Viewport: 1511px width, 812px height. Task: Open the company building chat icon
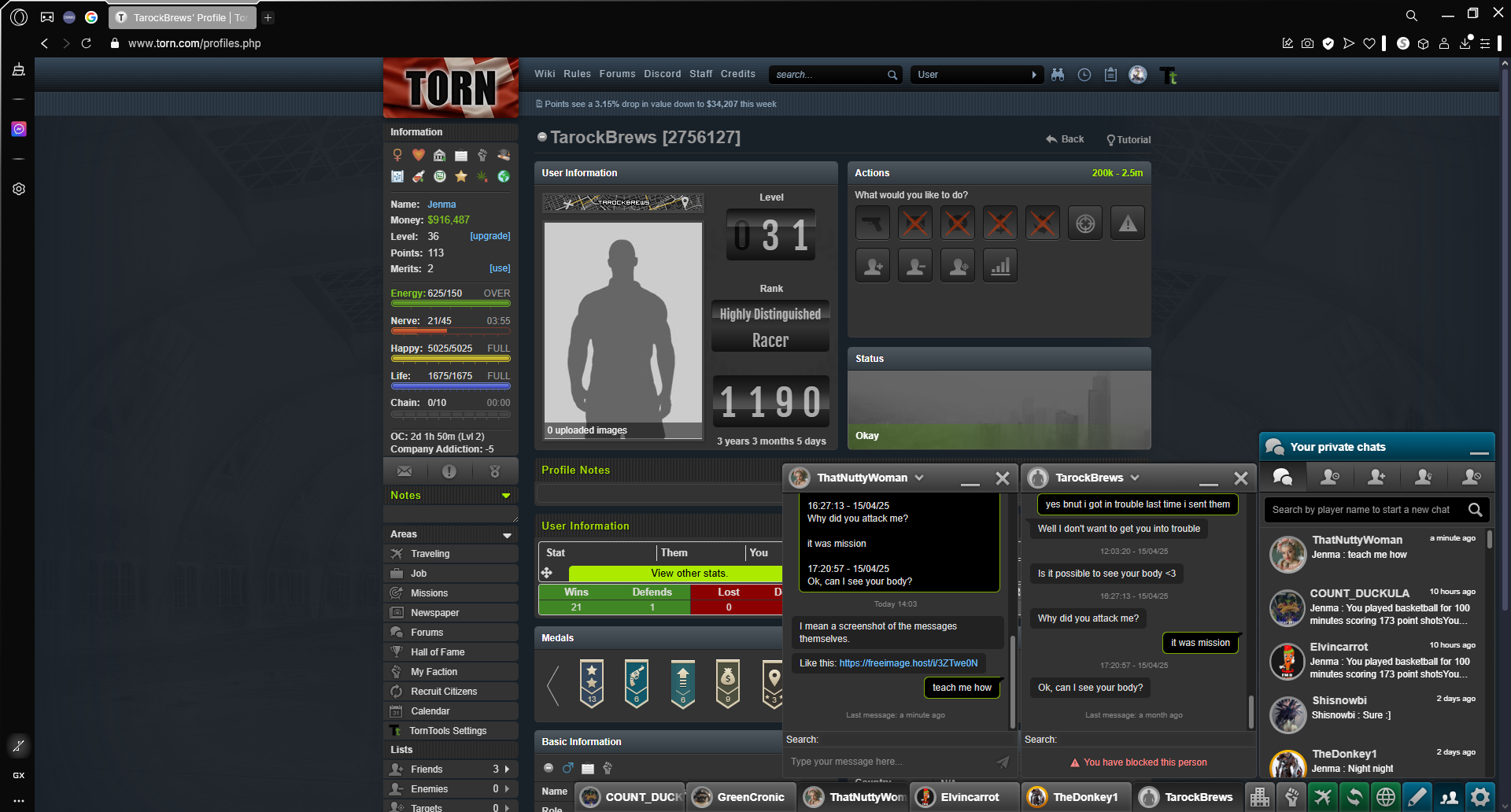[x=1260, y=797]
